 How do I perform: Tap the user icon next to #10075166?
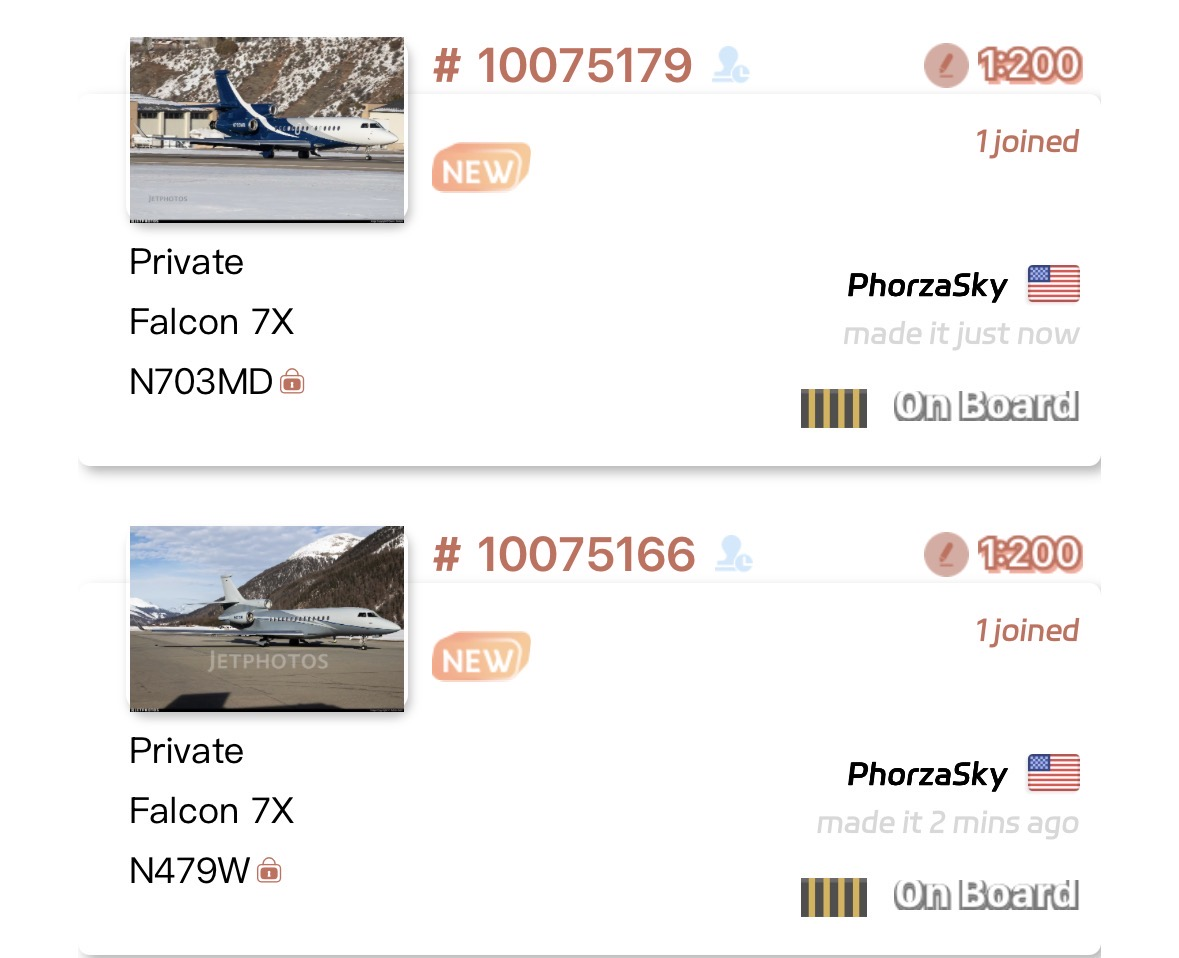[x=734, y=555]
